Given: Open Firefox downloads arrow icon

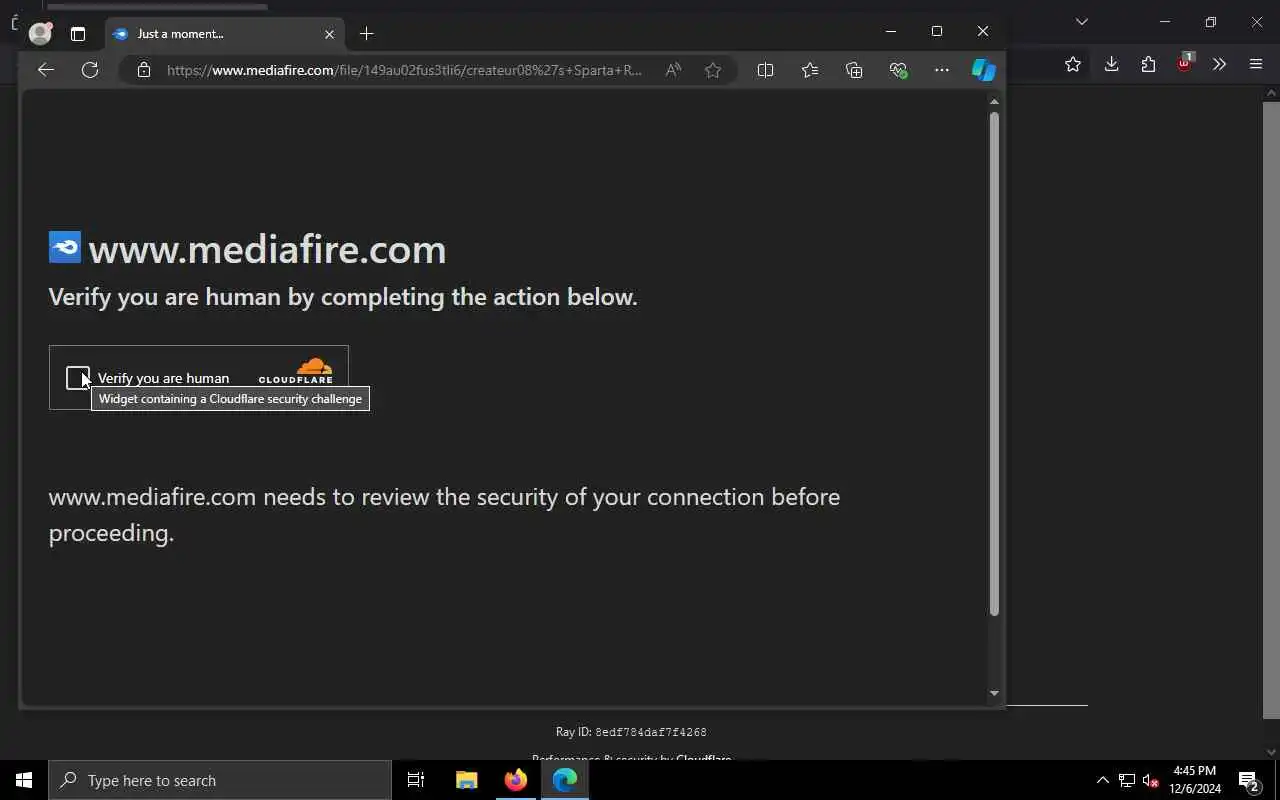Looking at the screenshot, I should (x=1111, y=64).
